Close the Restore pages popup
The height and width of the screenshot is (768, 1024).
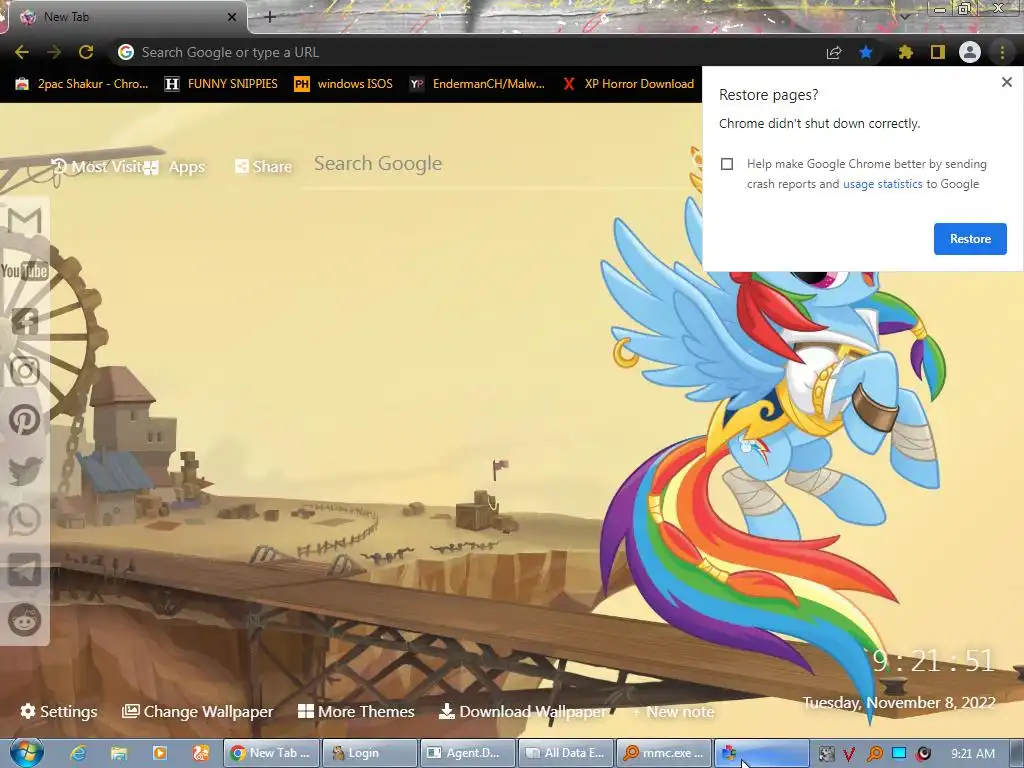pos(1006,82)
